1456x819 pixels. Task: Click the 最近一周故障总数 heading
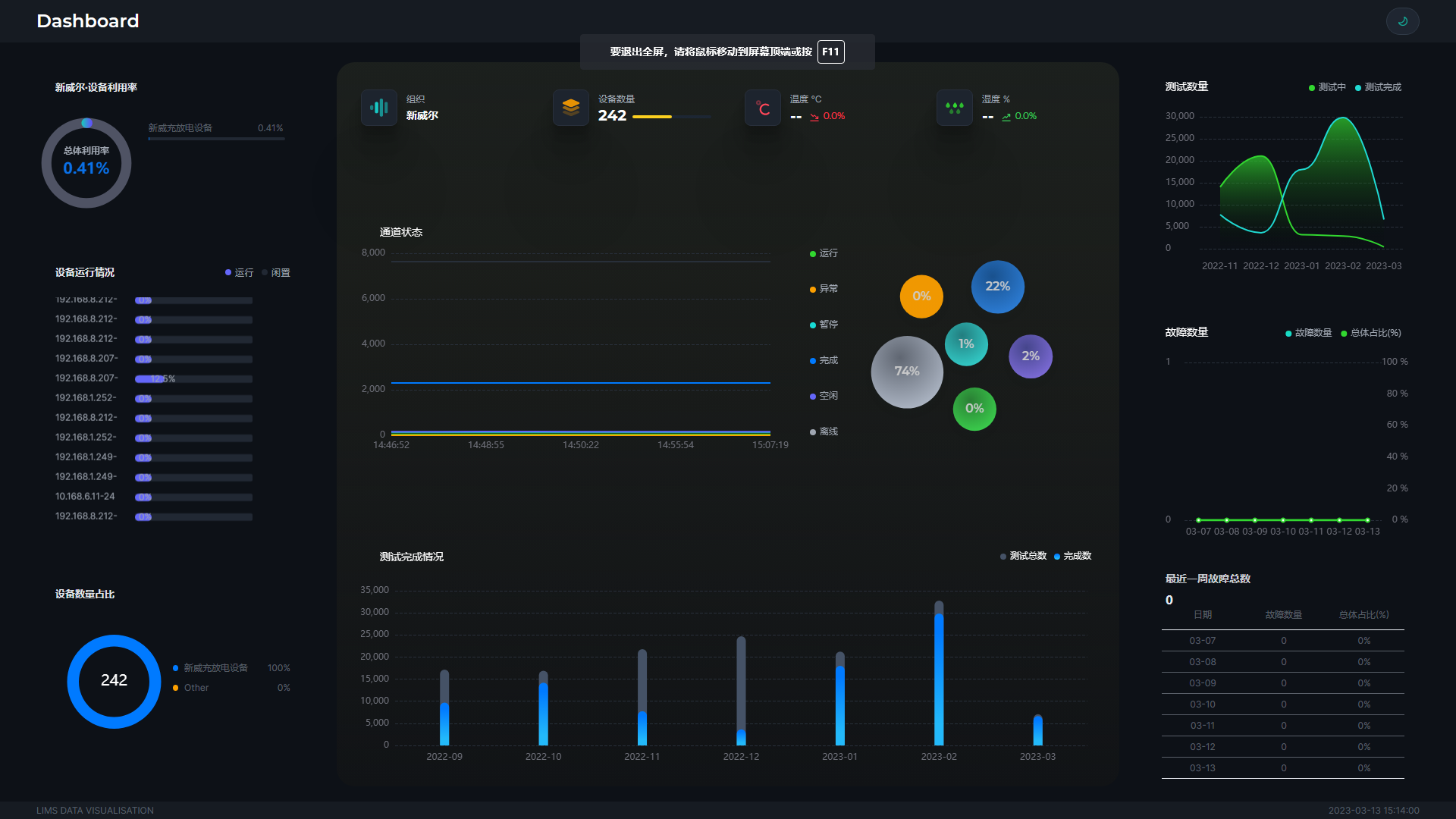[1207, 579]
